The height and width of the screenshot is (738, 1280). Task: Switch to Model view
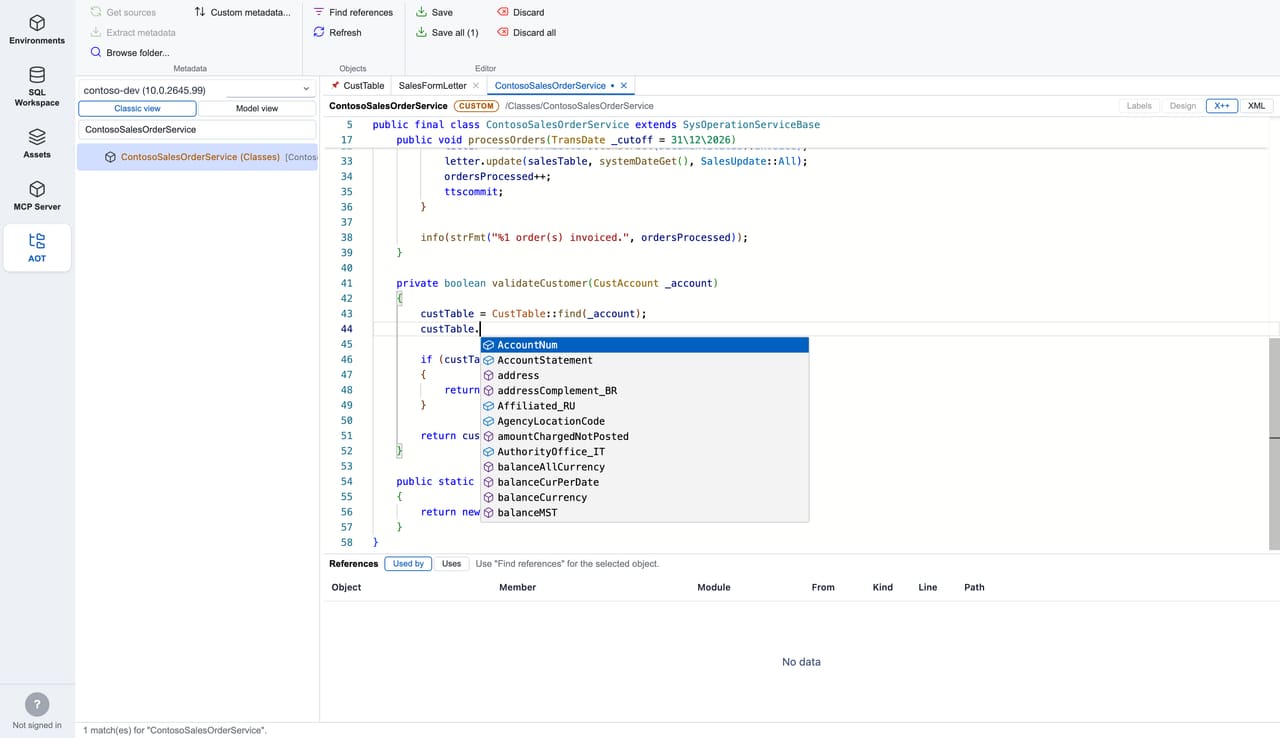257,108
